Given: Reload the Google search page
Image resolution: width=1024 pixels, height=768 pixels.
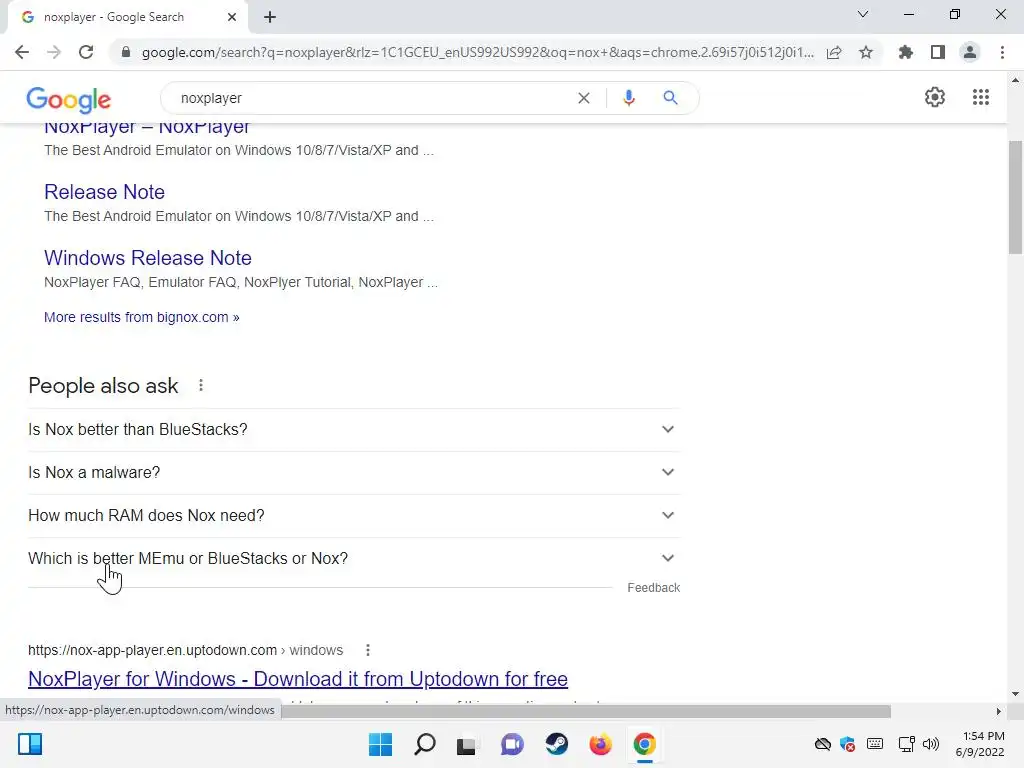Looking at the screenshot, I should pyautogui.click(x=86, y=52).
